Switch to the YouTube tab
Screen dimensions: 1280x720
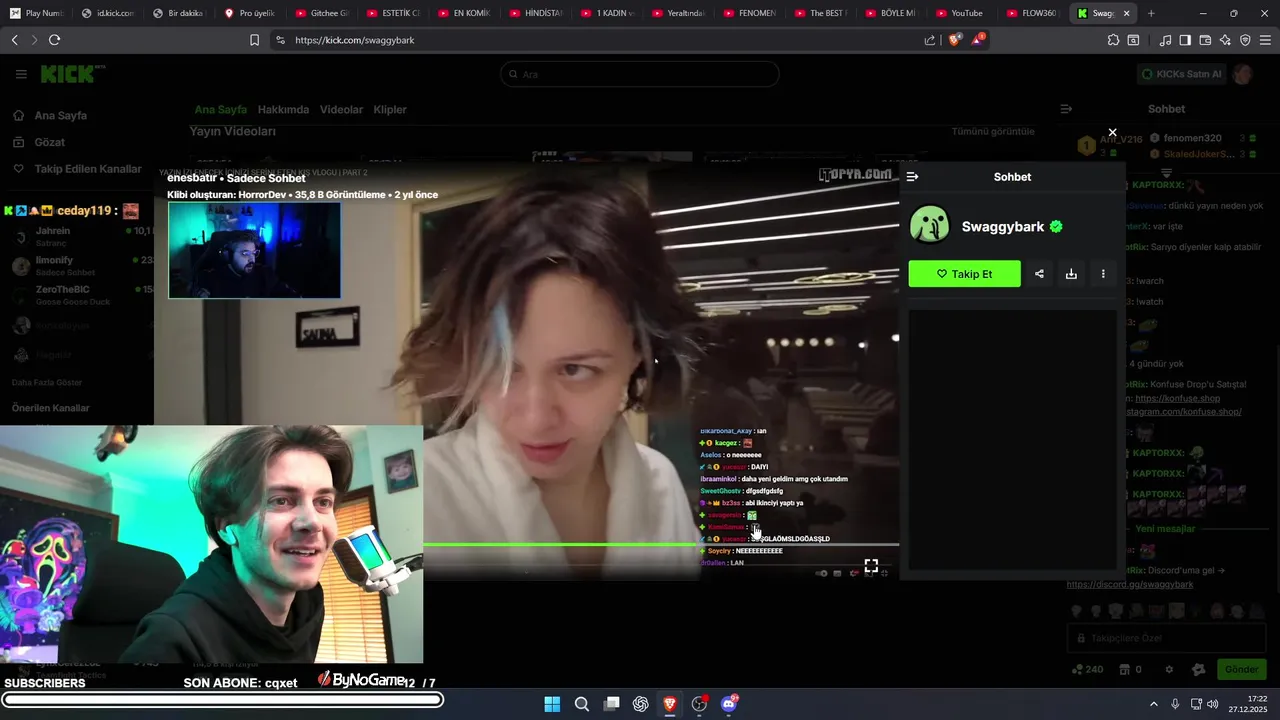960,13
